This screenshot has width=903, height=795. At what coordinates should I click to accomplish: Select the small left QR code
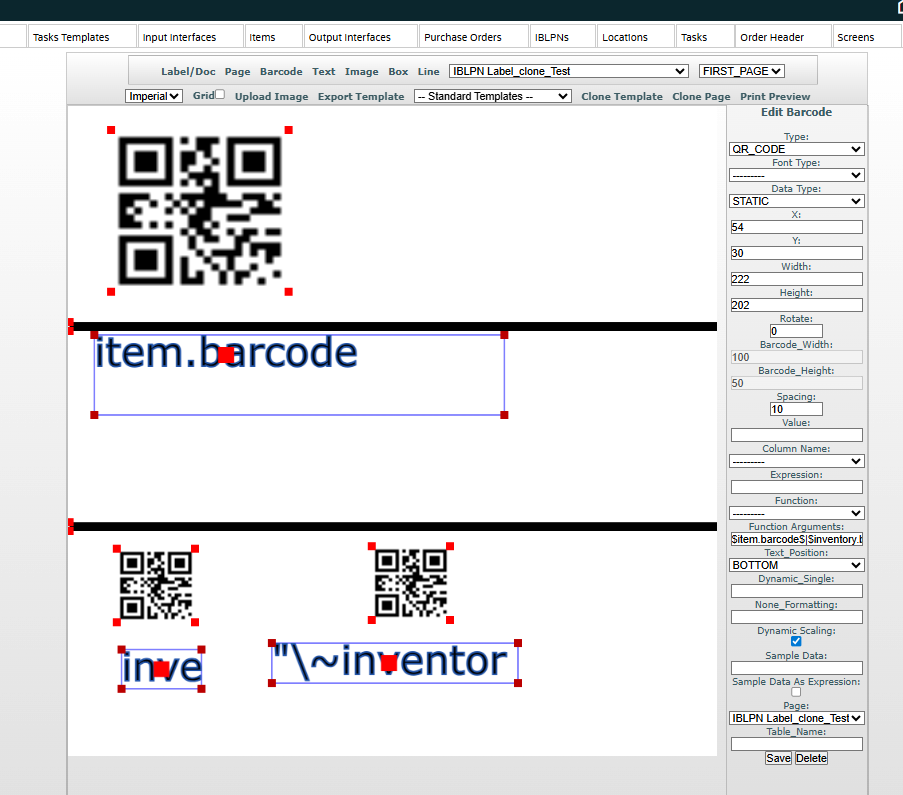tap(155, 585)
